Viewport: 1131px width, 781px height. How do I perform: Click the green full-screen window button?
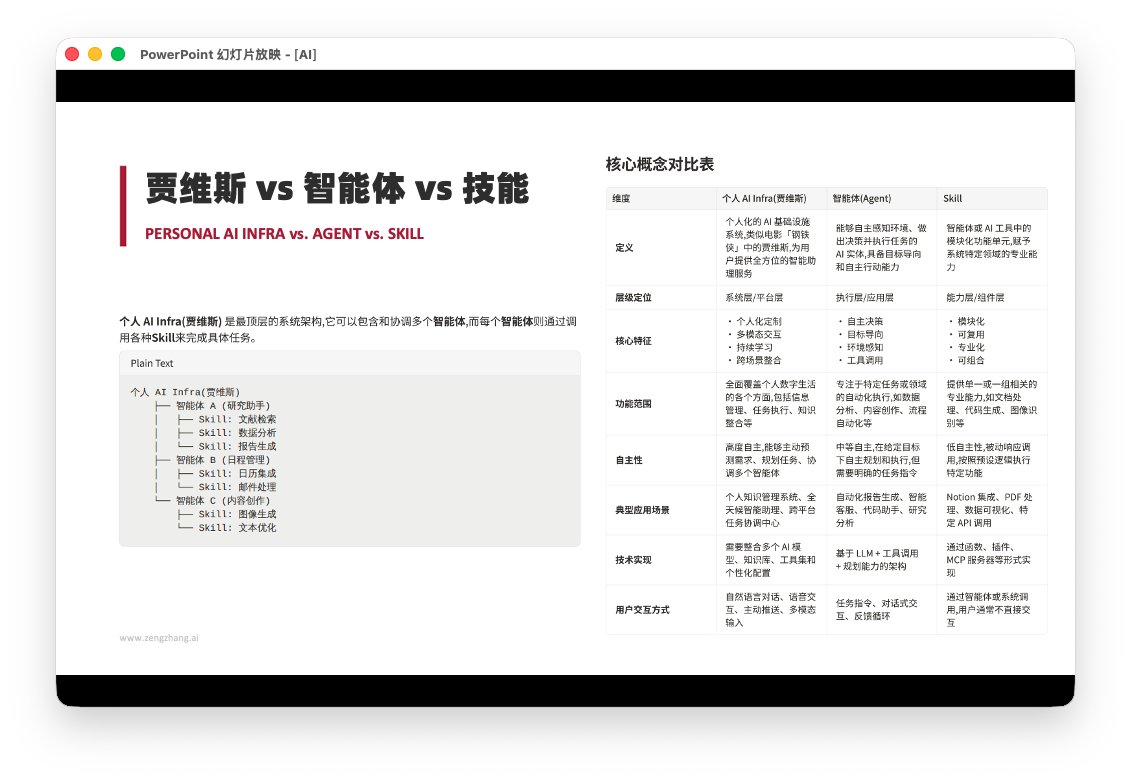pyautogui.click(x=118, y=54)
